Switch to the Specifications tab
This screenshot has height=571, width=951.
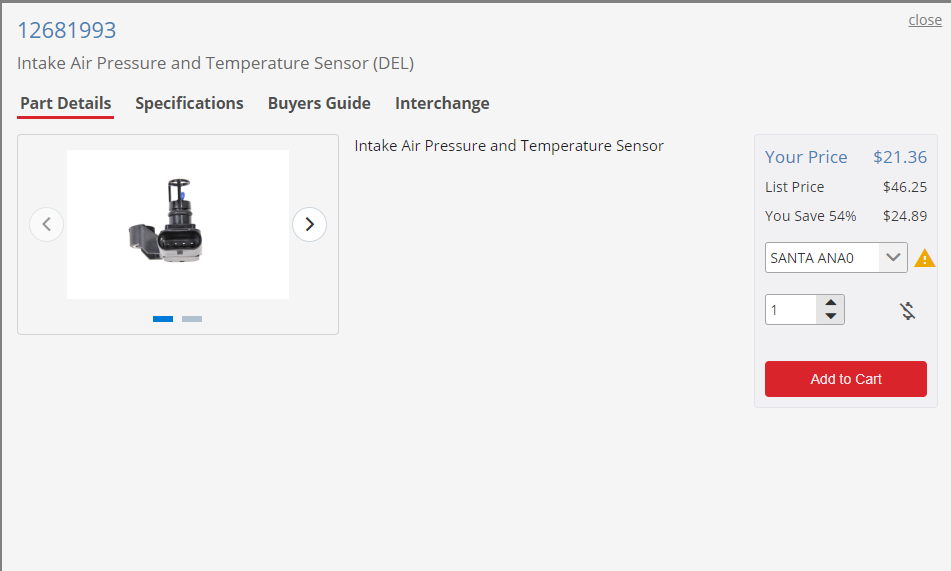click(x=189, y=103)
